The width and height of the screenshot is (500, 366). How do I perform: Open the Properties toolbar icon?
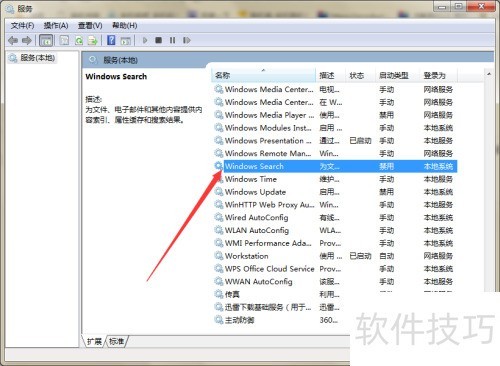[x=64, y=41]
